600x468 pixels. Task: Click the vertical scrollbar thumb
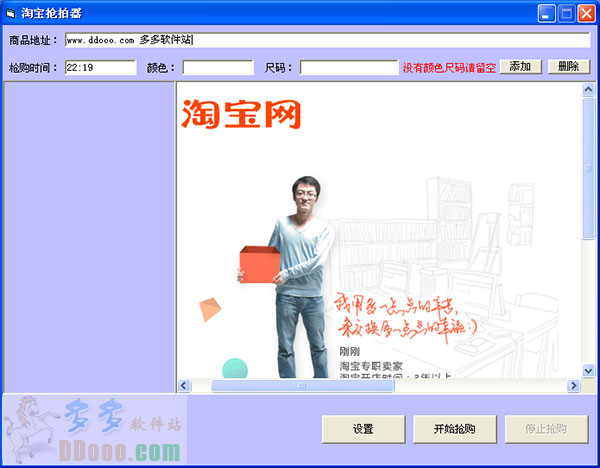pos(588,168)
